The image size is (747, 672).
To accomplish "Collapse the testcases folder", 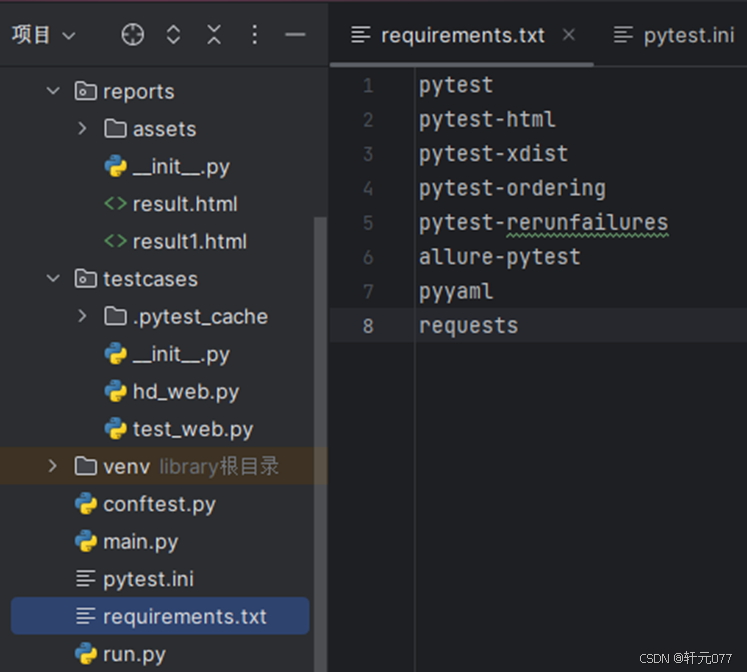I will point(53,278).
